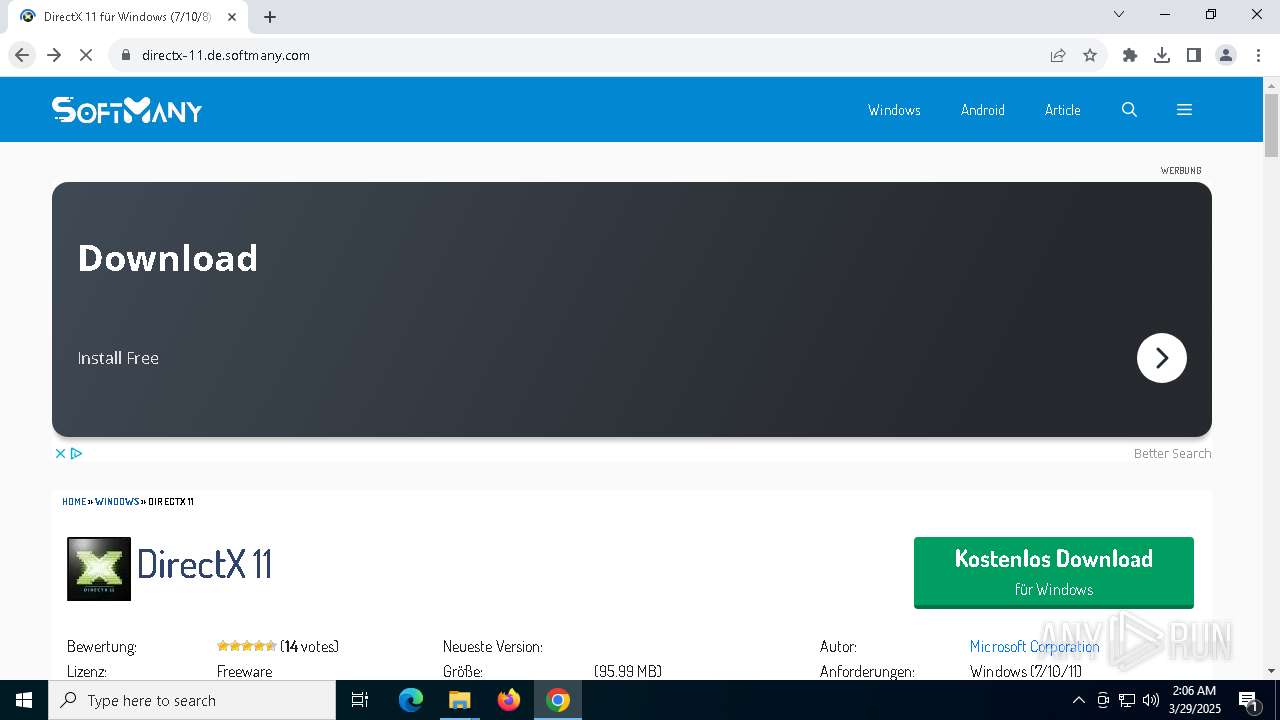Click the DirectX 11 app thumbnail

click(x=99, y=569)
